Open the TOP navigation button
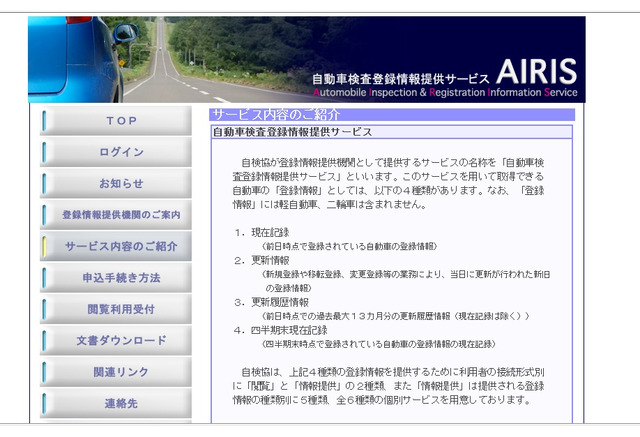 [116, 121]
